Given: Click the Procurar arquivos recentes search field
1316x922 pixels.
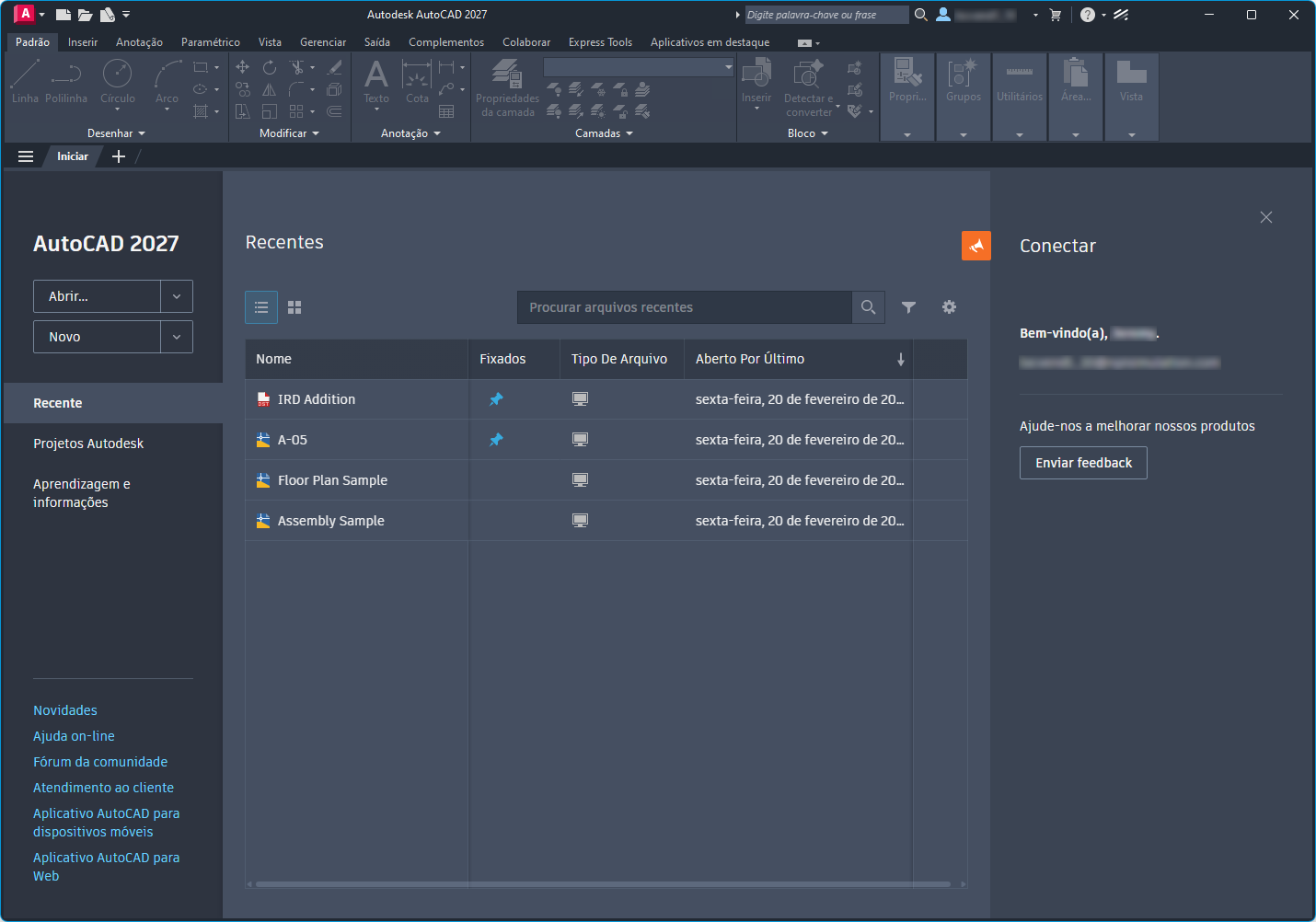Looking at the screenshot, I should point(685,307).
